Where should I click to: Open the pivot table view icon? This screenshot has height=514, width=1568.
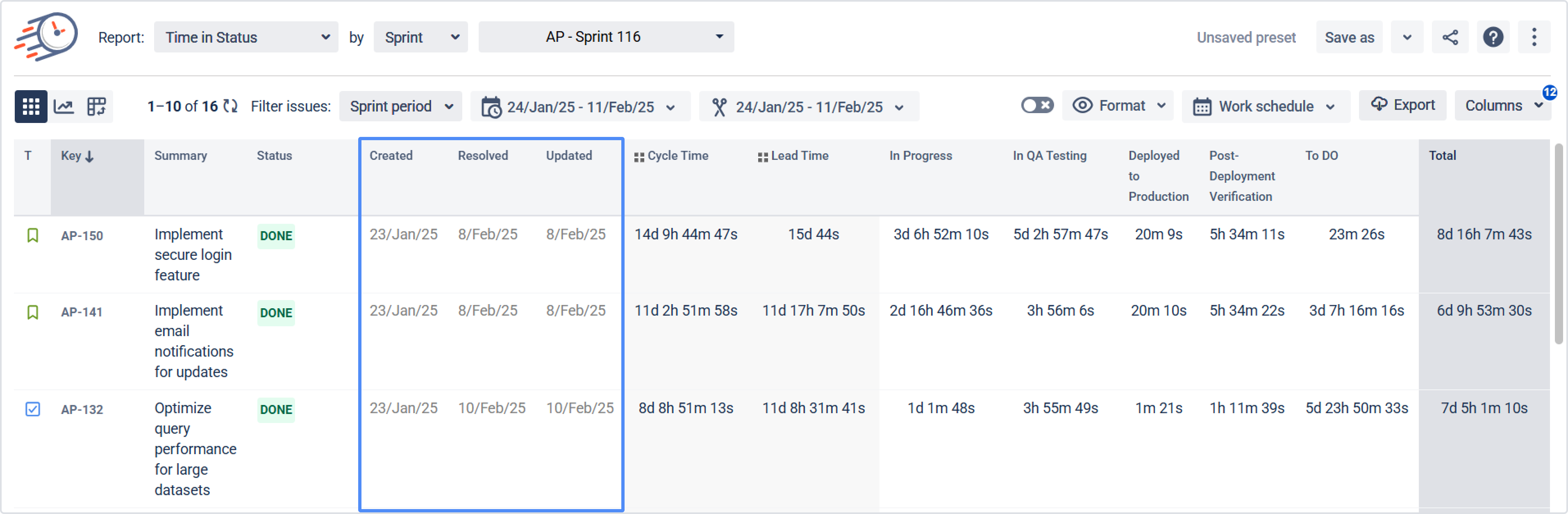96,107
